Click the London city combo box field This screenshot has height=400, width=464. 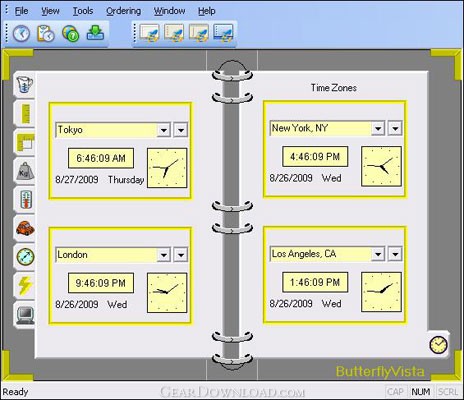113,255
